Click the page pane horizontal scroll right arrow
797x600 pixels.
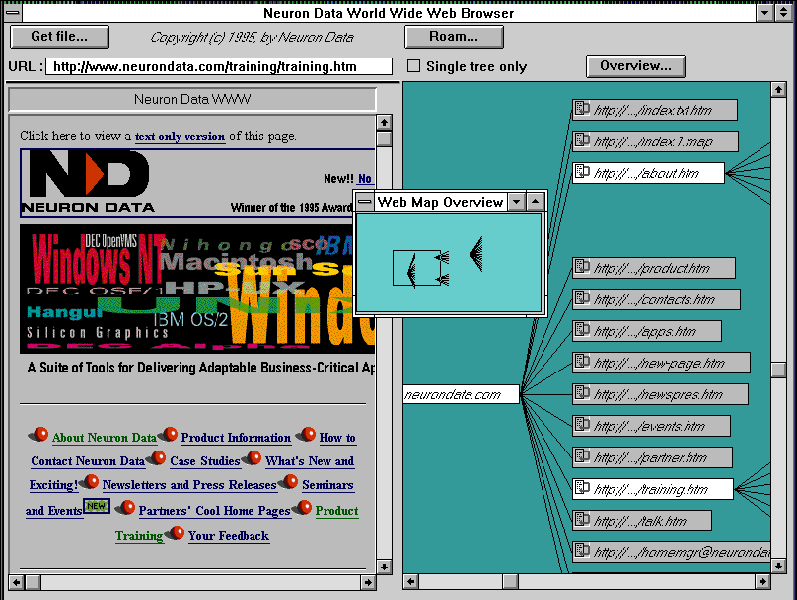(x=368, y=582)
